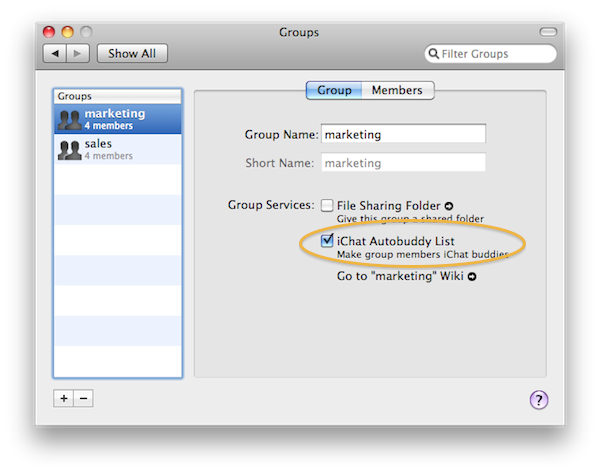Click the toolbar toggle pill button
600x474 pixels.
point(549,33)
